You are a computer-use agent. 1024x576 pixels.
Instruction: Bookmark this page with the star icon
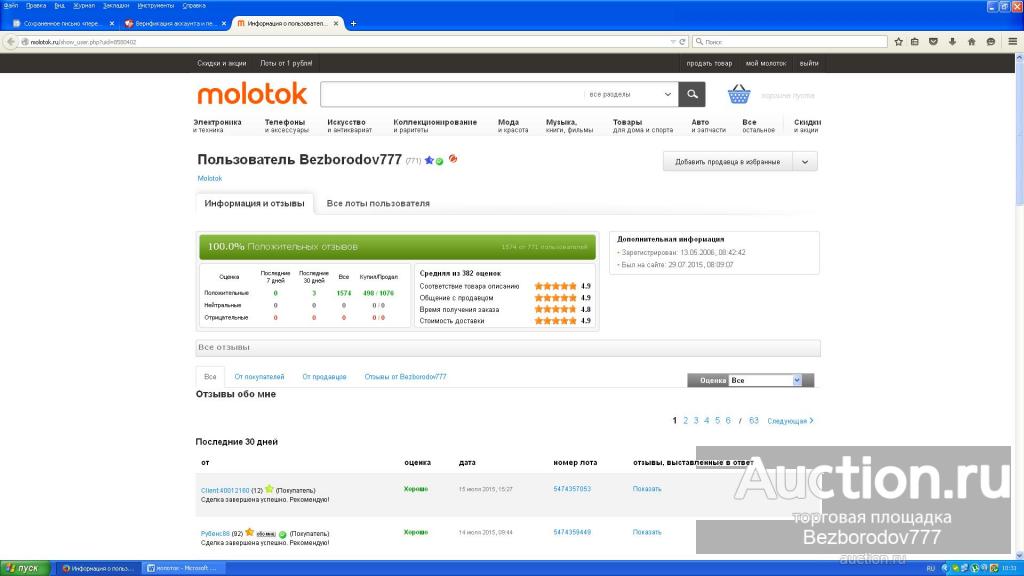point(899,42)
